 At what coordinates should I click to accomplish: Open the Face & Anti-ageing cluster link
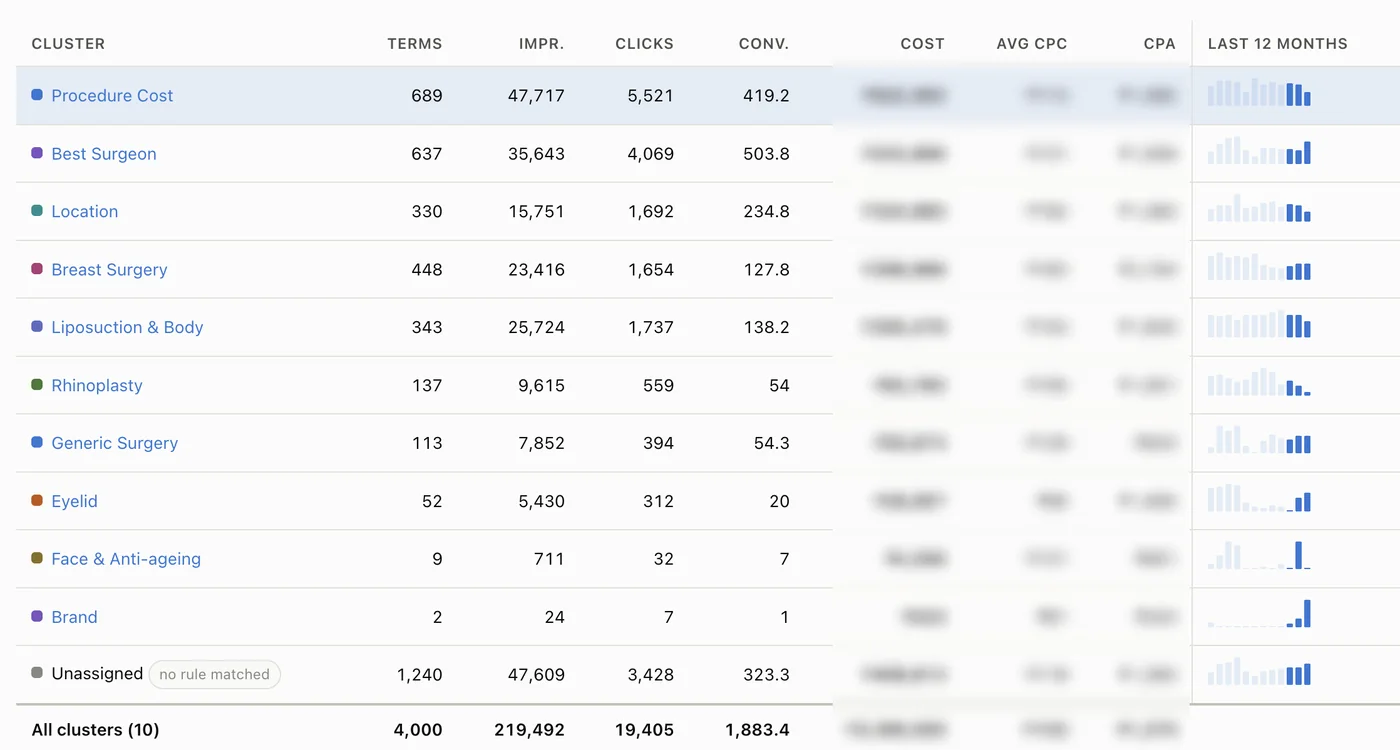(x=126, y=560)
